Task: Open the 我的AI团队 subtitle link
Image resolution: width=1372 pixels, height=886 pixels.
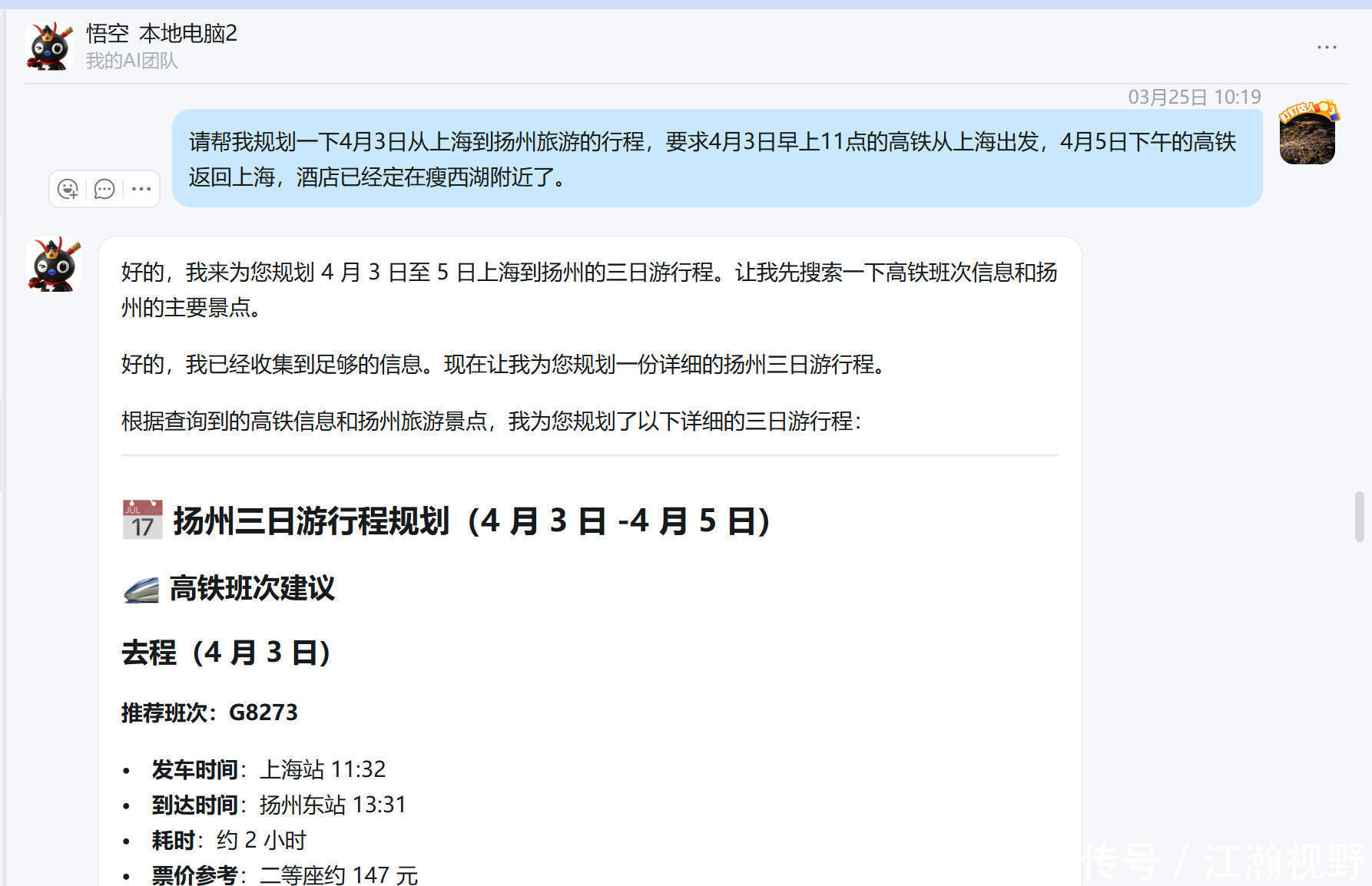Action: (x=131, y=61)
